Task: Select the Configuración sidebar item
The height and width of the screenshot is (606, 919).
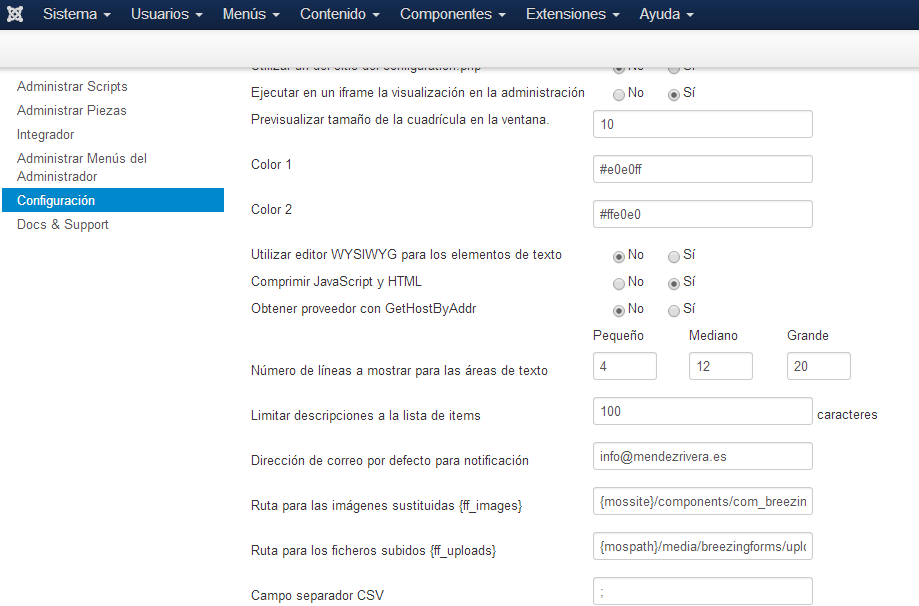Action: pyautogui.click(x=113, y=200)
